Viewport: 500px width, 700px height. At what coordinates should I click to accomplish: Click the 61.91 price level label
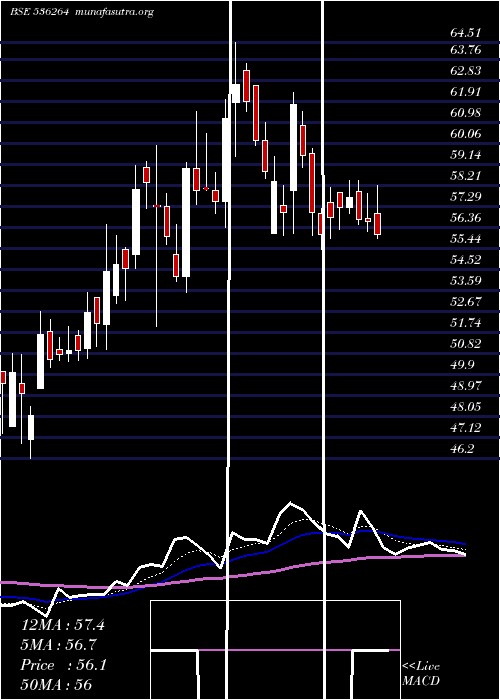(466, 92)
